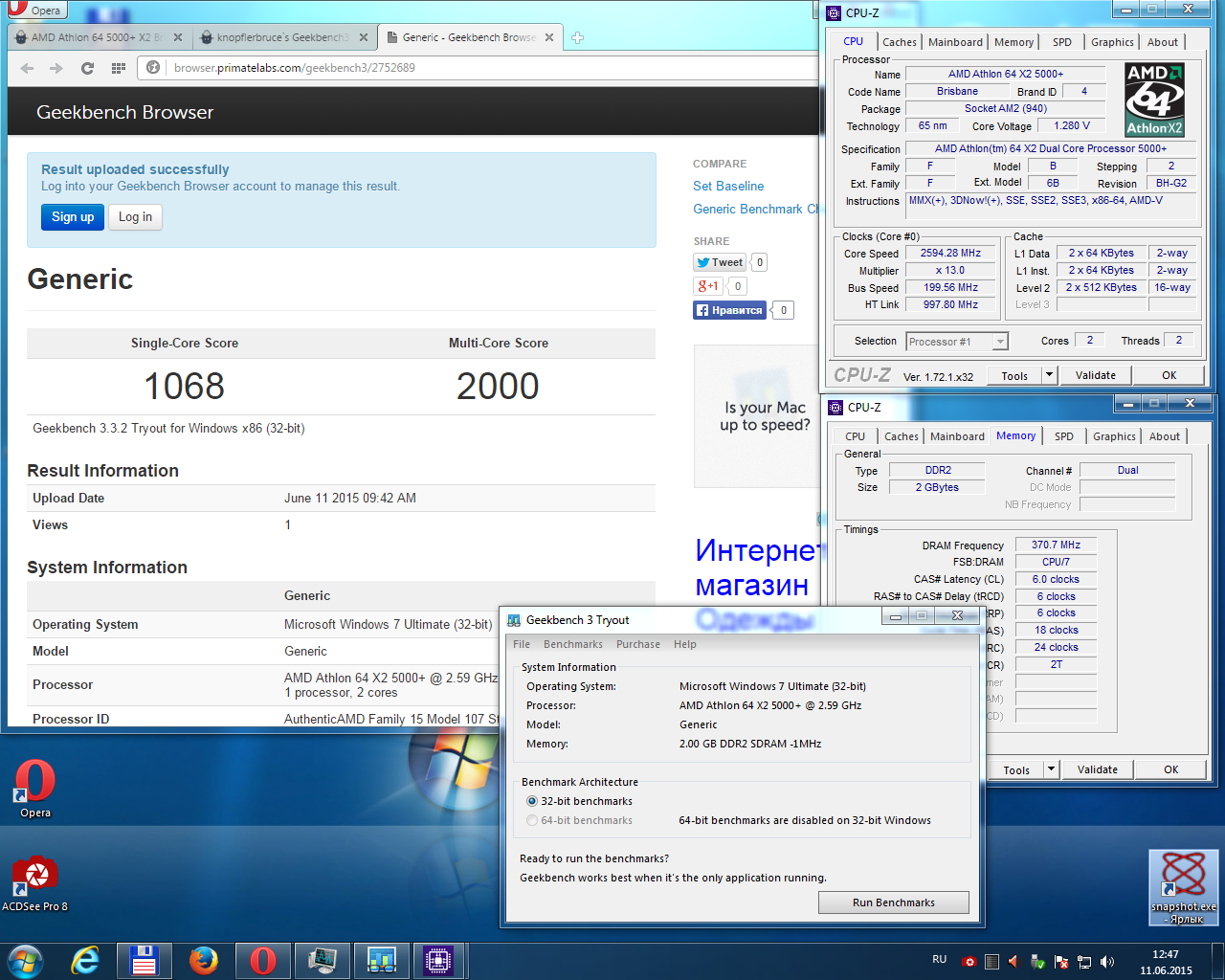This screenshot has height=980, width=1225.
Task: Click DRAM Frequency value 370.7 MHz
Action: point(1056,545)
